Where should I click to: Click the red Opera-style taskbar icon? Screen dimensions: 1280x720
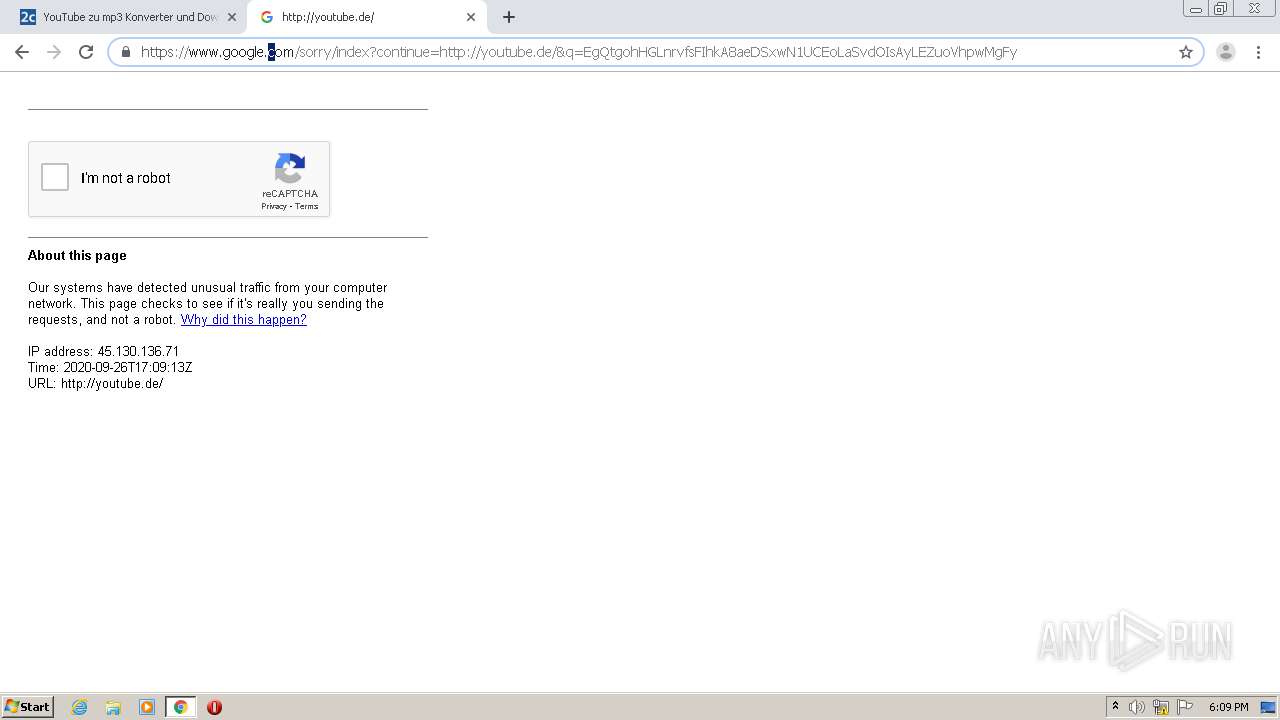click(214, 707)
